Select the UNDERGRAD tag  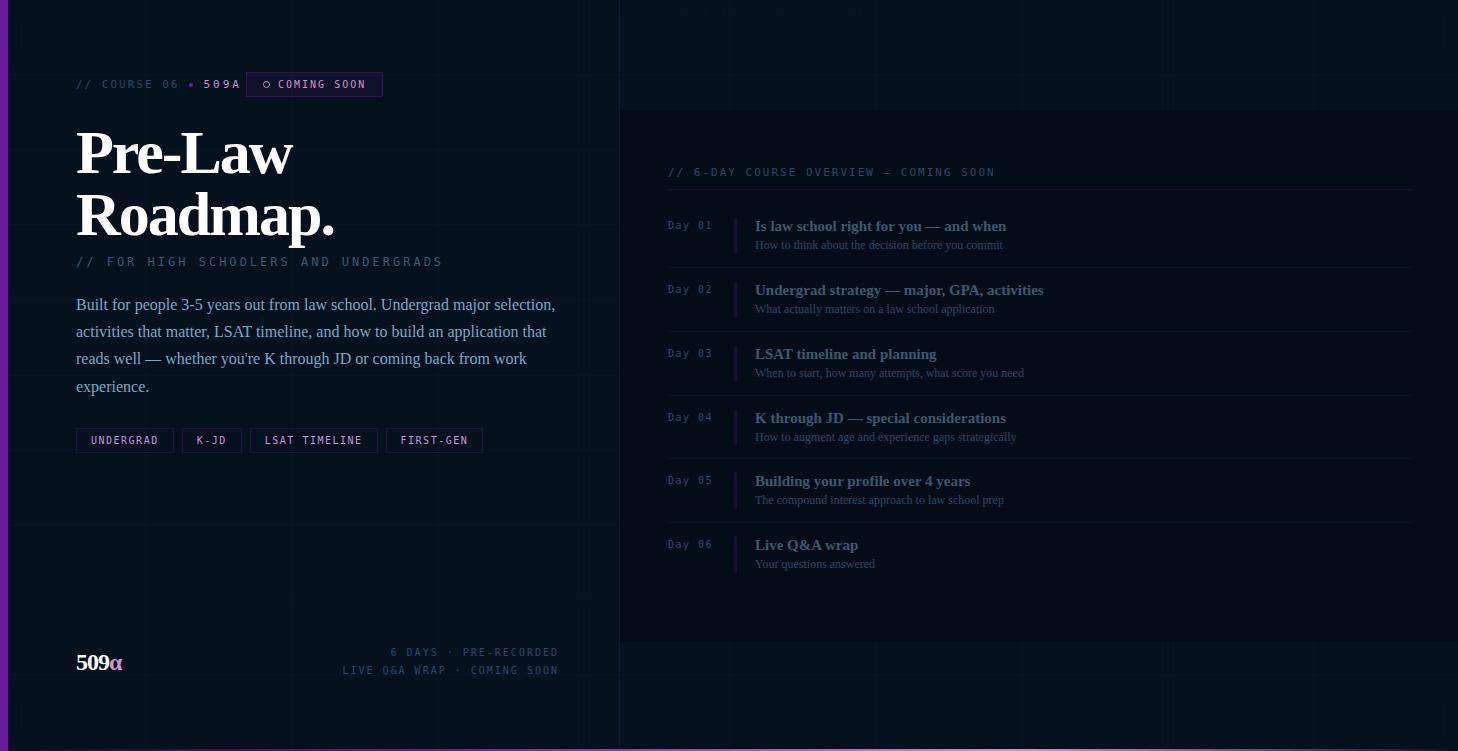(125, 440)
